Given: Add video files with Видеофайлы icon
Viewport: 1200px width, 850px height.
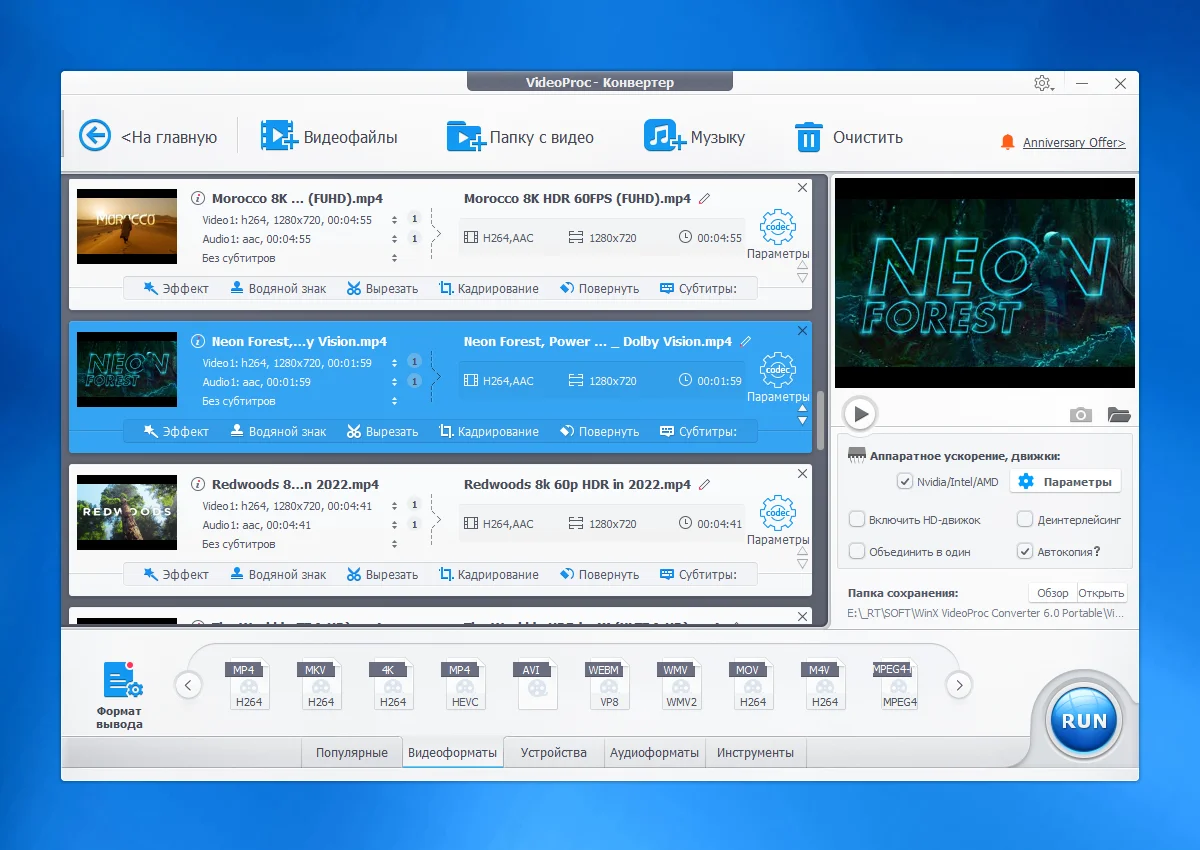Looking at the screenshot, I should pyautogui.click(x=279, y=137).
